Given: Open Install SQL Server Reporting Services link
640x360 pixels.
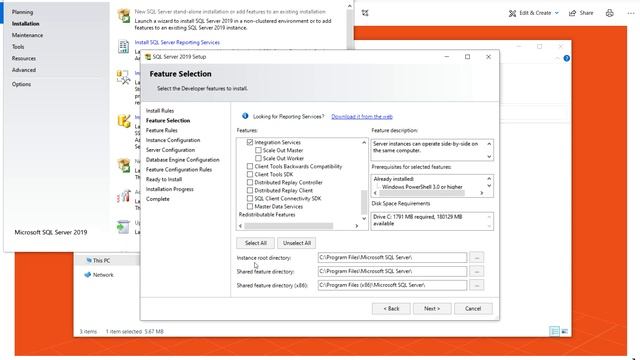Looking at the screenshot, I should 177,42.
